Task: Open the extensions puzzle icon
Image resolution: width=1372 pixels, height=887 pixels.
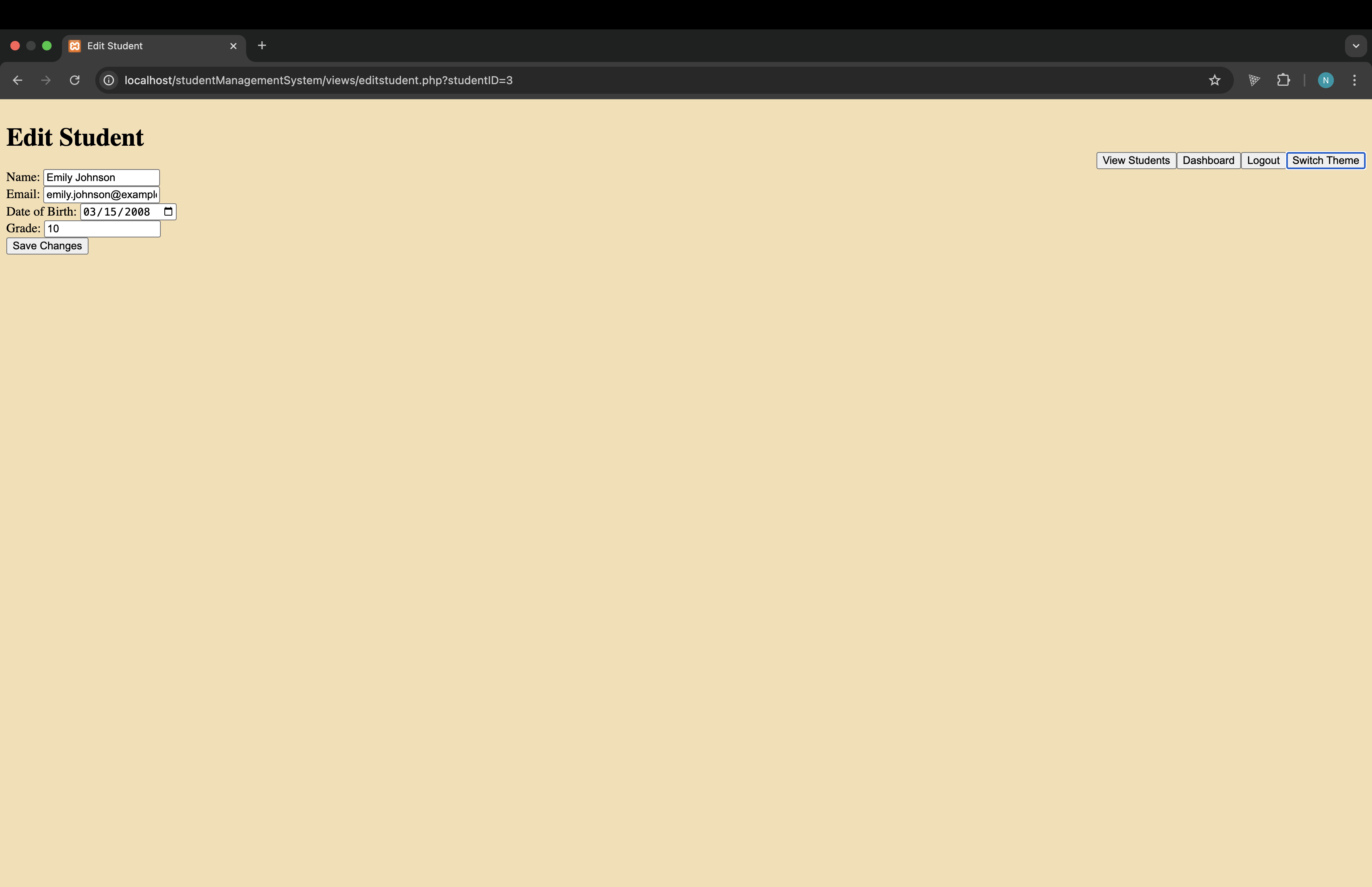Action: click(x=1283, y=80)
